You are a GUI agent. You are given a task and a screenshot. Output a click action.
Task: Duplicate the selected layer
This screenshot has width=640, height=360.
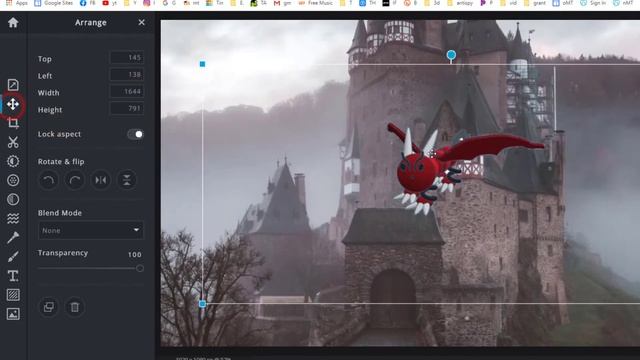tap(49, 307)
